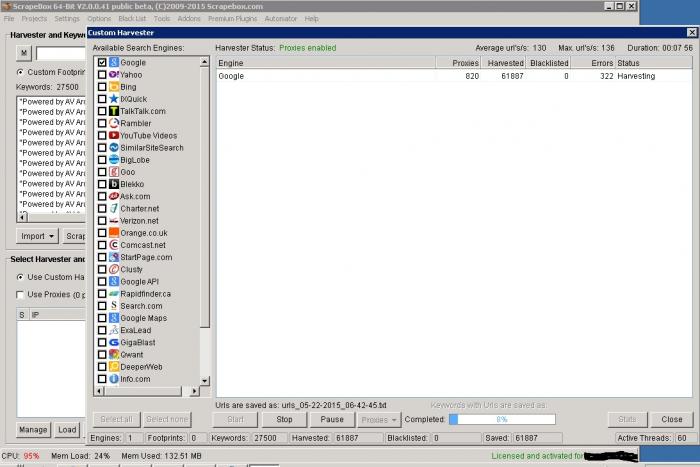
Task: Click the Charter.net icon
Action: (x=114, y=208)
